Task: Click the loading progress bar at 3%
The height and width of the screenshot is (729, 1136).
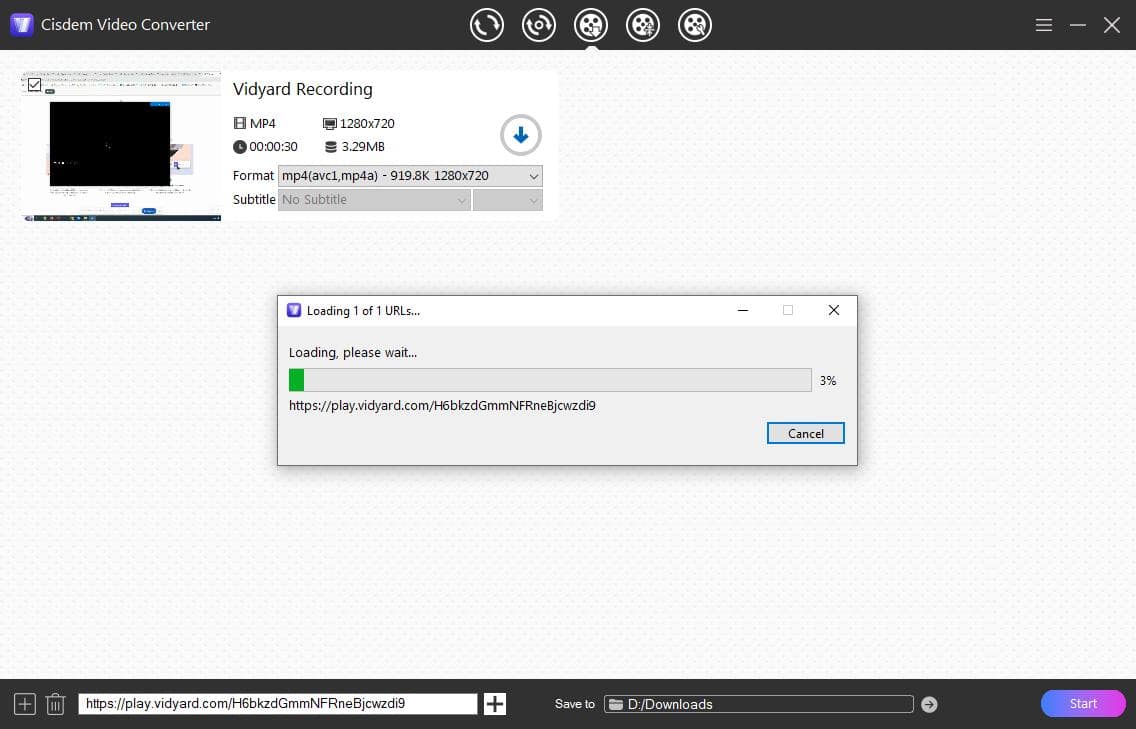Action: tap(550, 380)
